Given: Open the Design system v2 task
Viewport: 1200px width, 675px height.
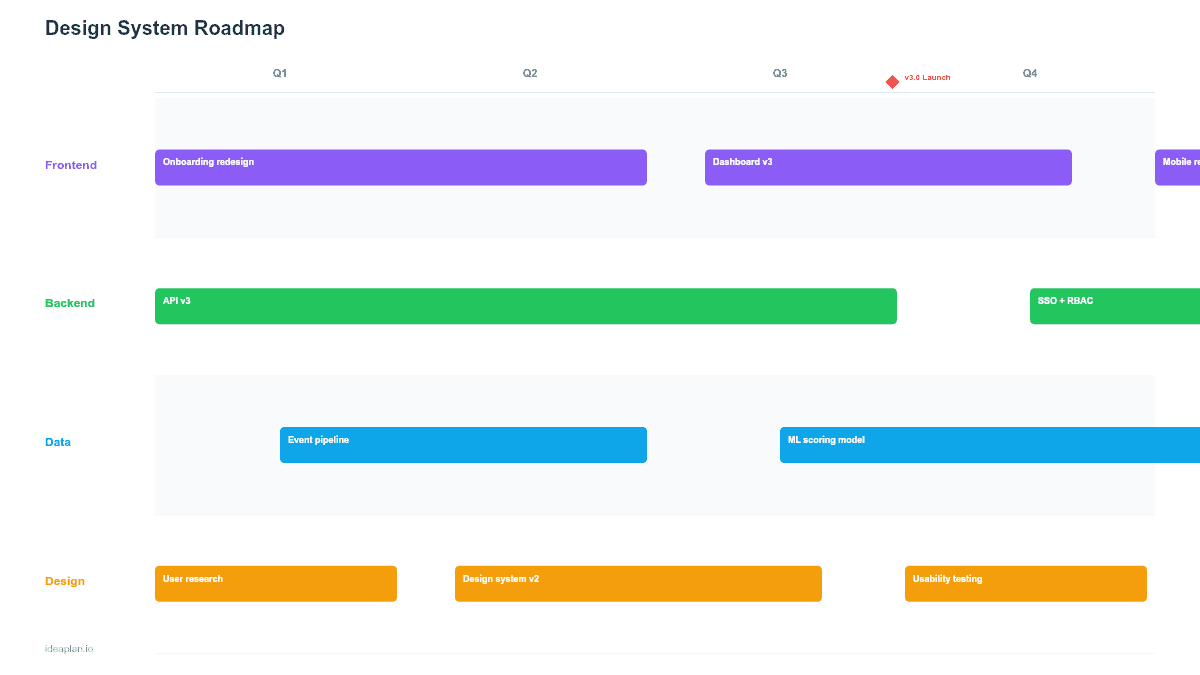Looking at the screenshot, I should (x=638, y=583).
